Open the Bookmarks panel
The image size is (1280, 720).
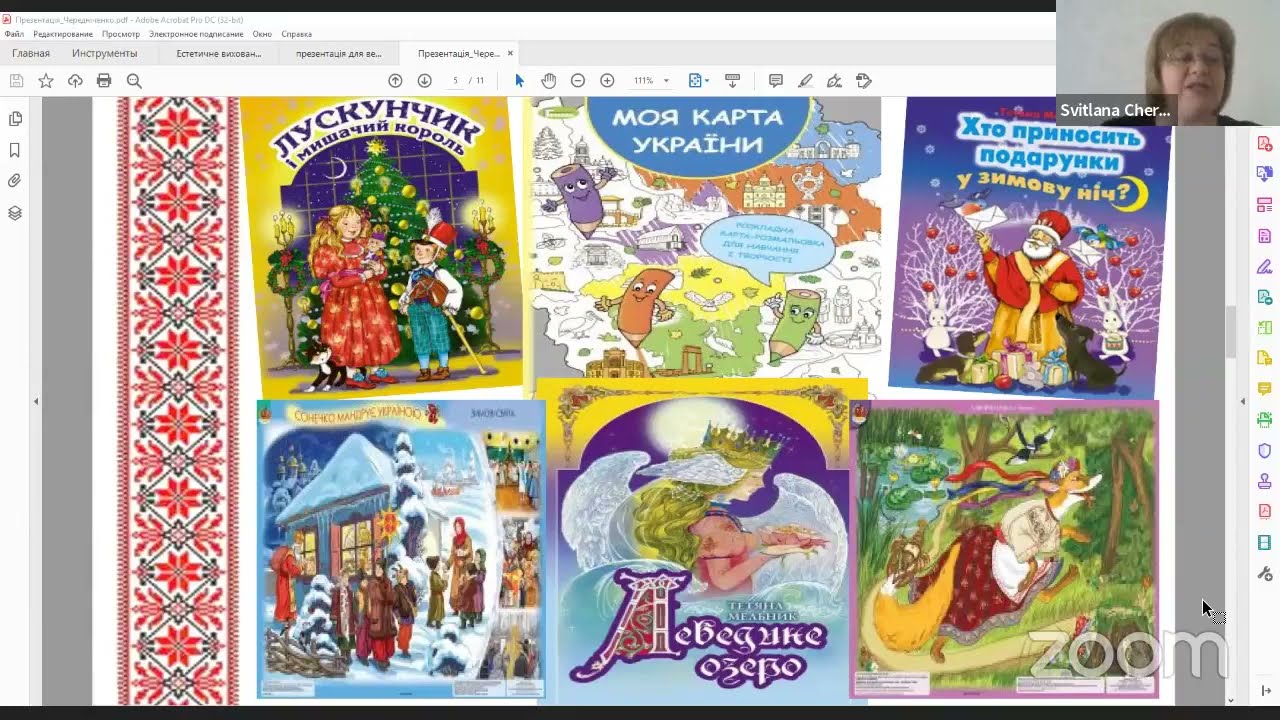15,150
